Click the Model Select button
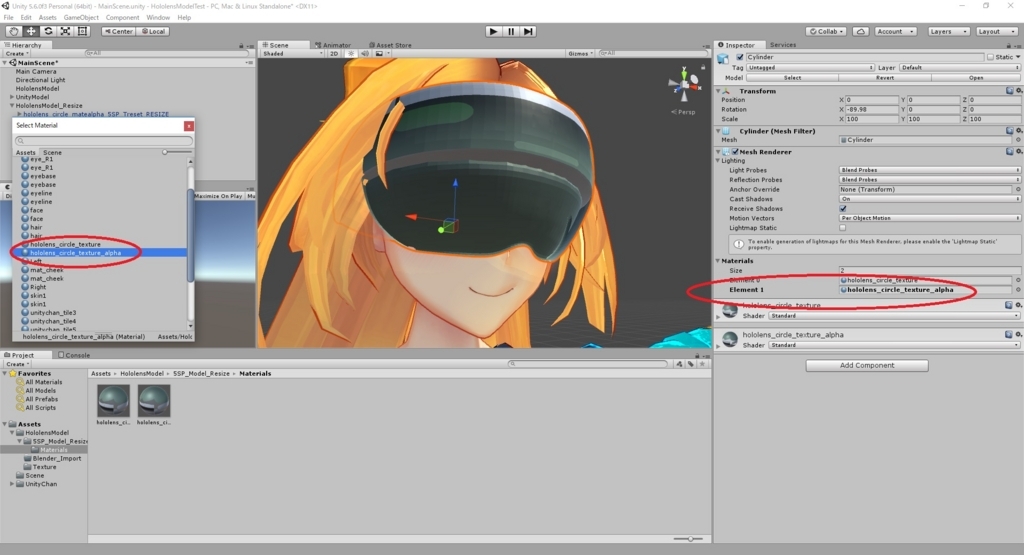 pos(792,78)
